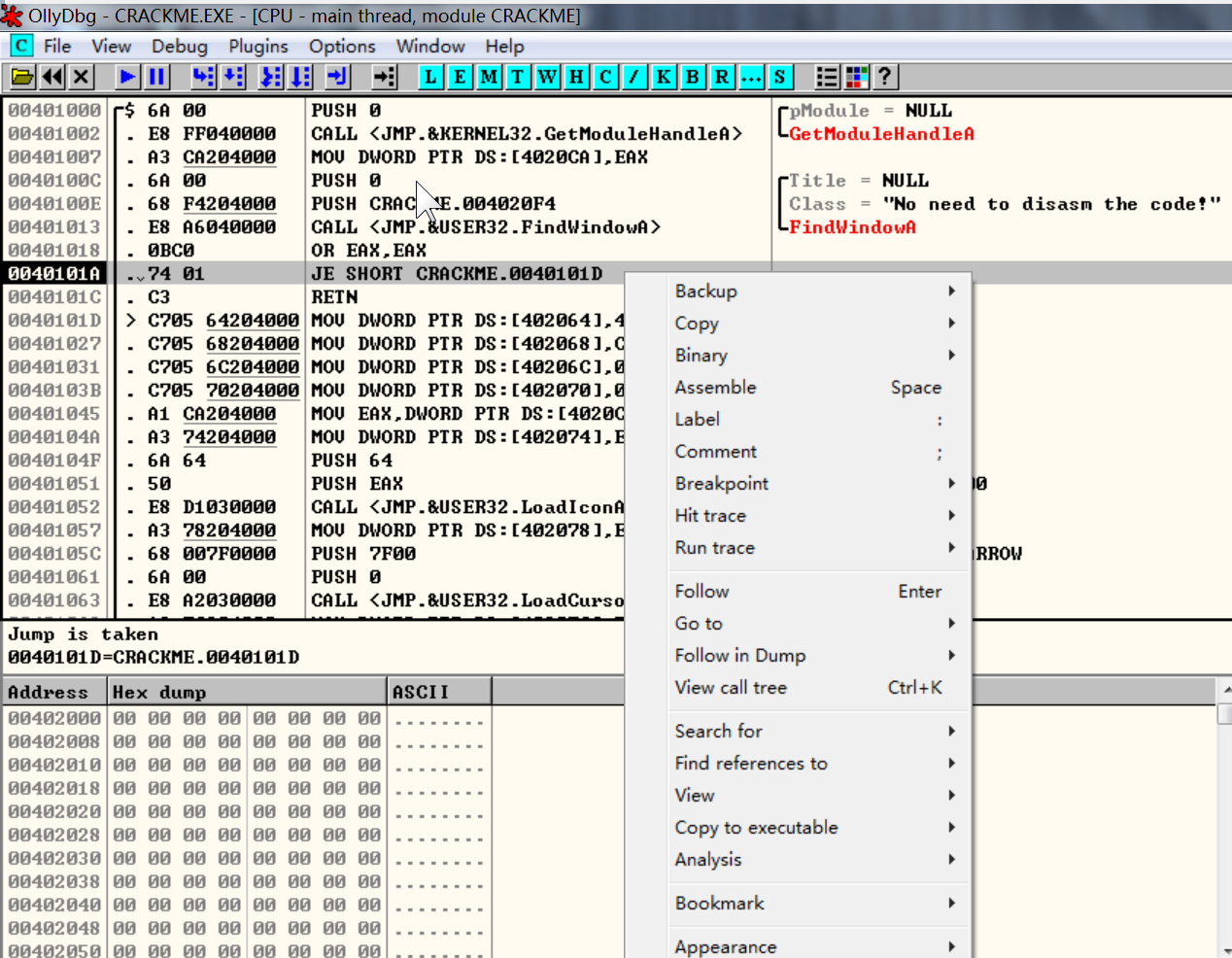Click the Hex dump column header
The width and height of the screenshot is (1232, 958).
(x=246, y=692)
